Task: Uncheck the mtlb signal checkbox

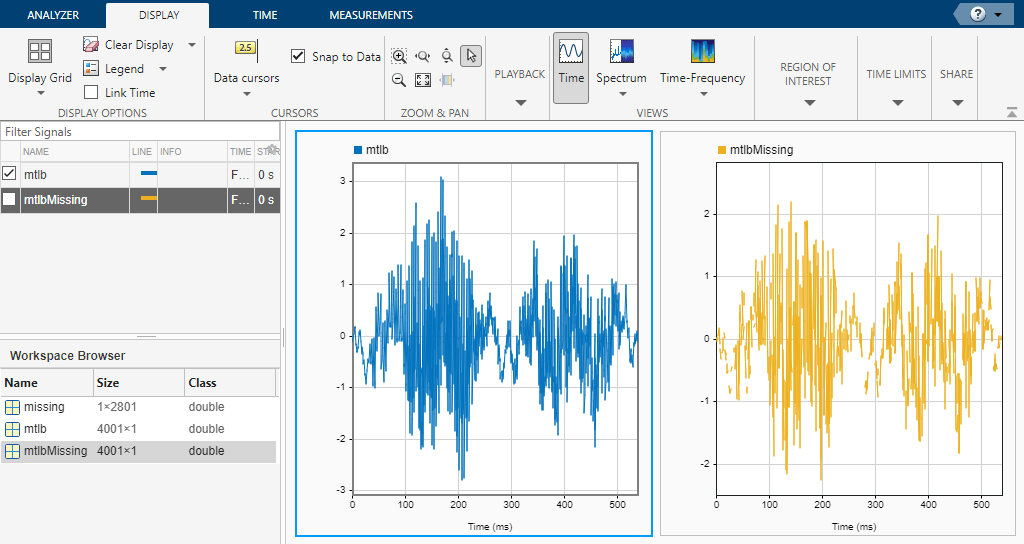Action: [x=9, y=174]
